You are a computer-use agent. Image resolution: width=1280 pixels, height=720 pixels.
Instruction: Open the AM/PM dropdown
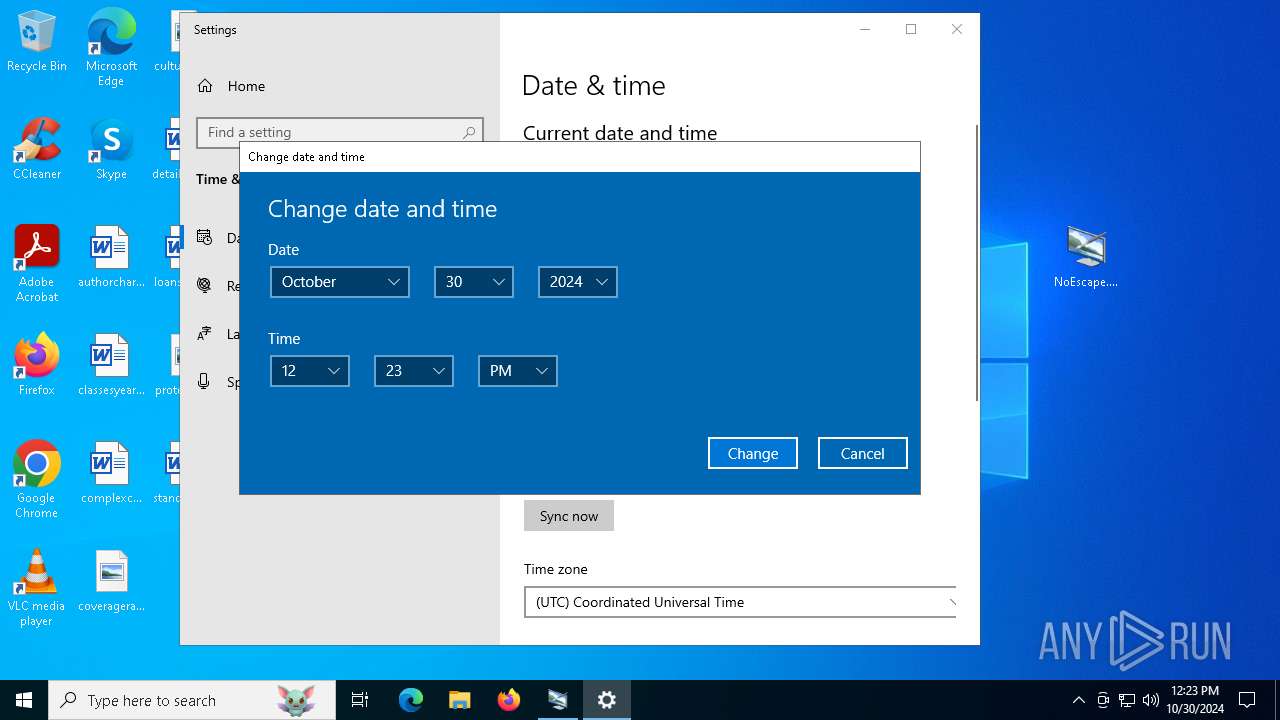coord(518,371)
